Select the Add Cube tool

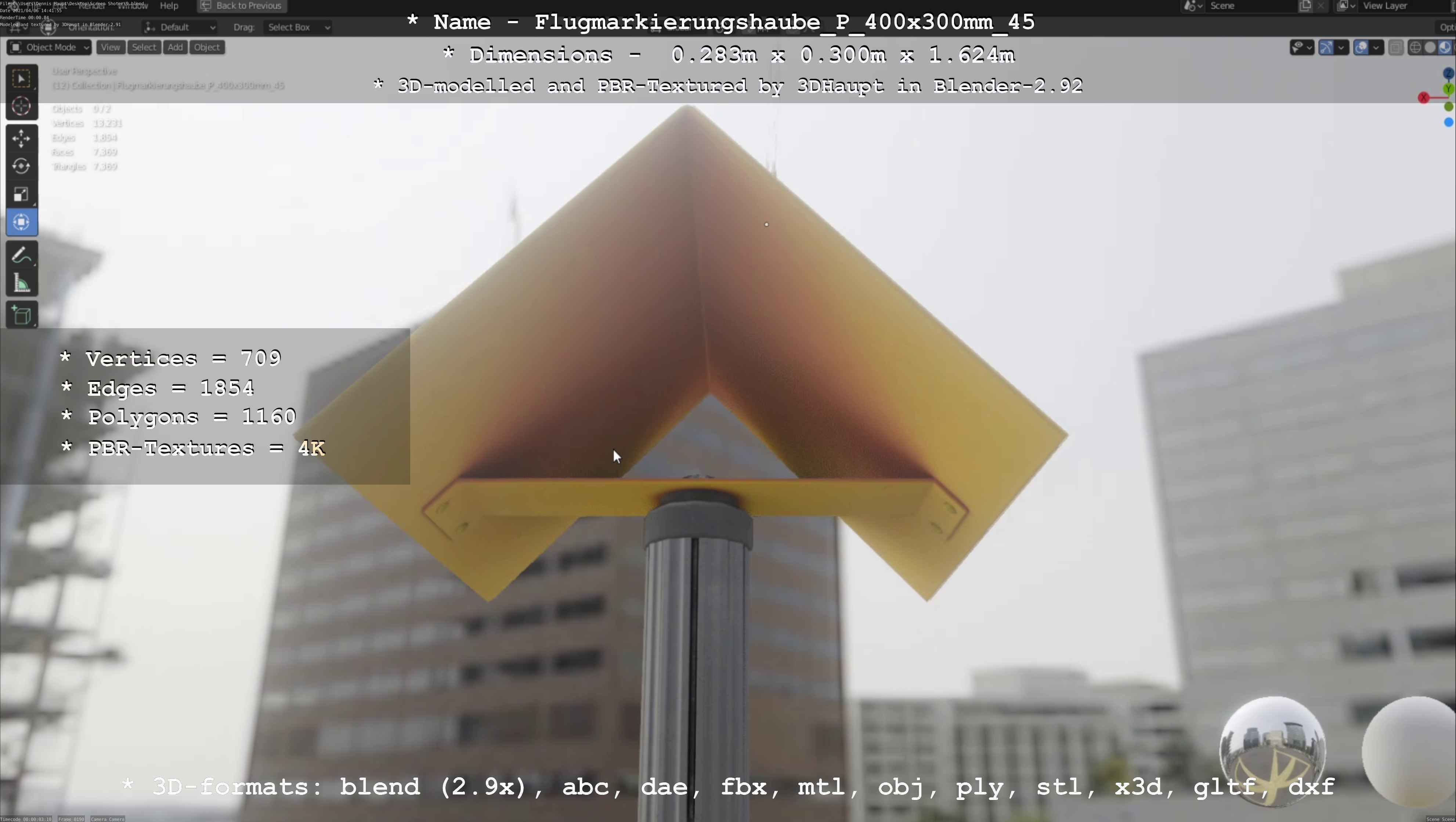[21, 315]
